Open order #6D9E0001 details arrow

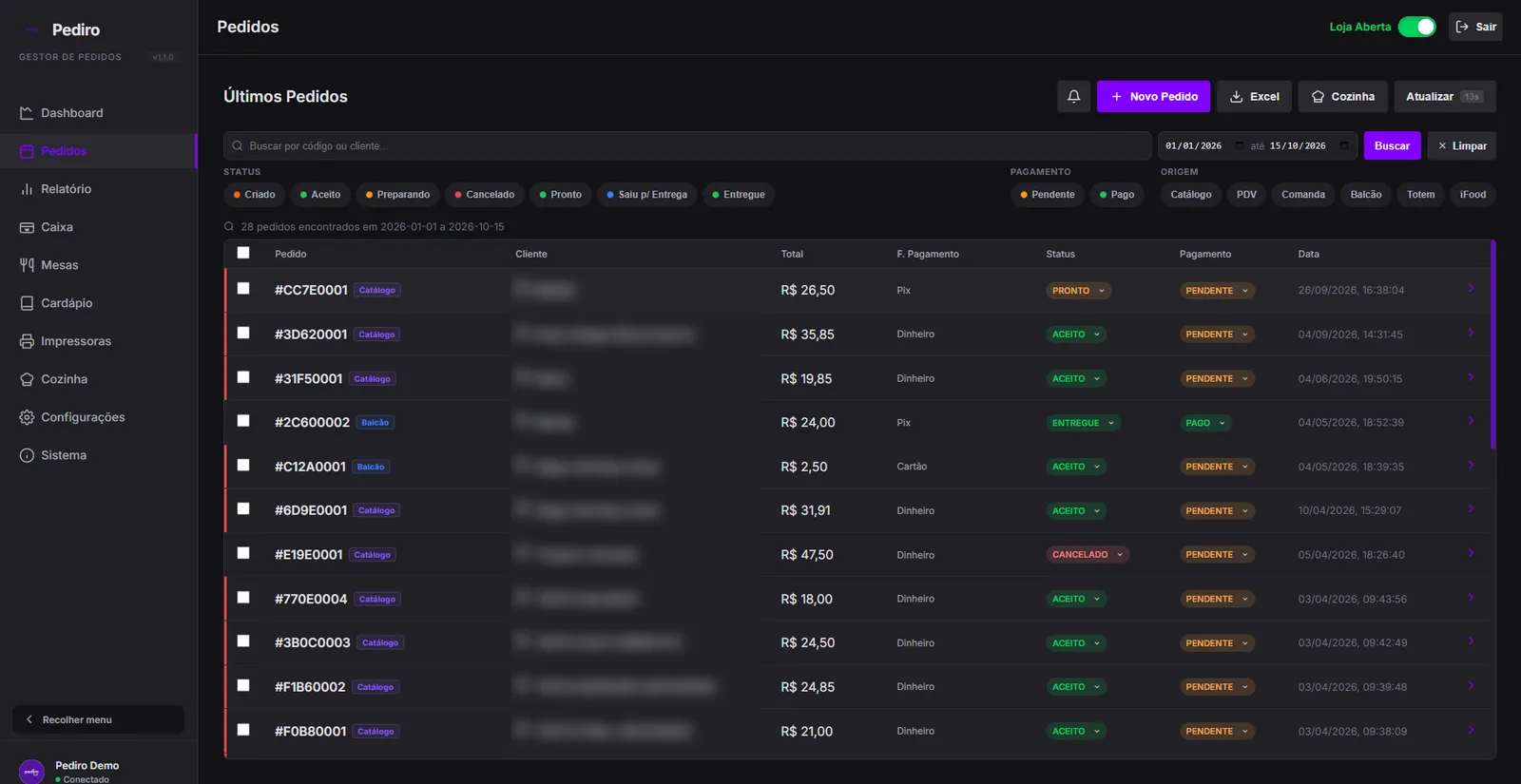[1471, 508]
